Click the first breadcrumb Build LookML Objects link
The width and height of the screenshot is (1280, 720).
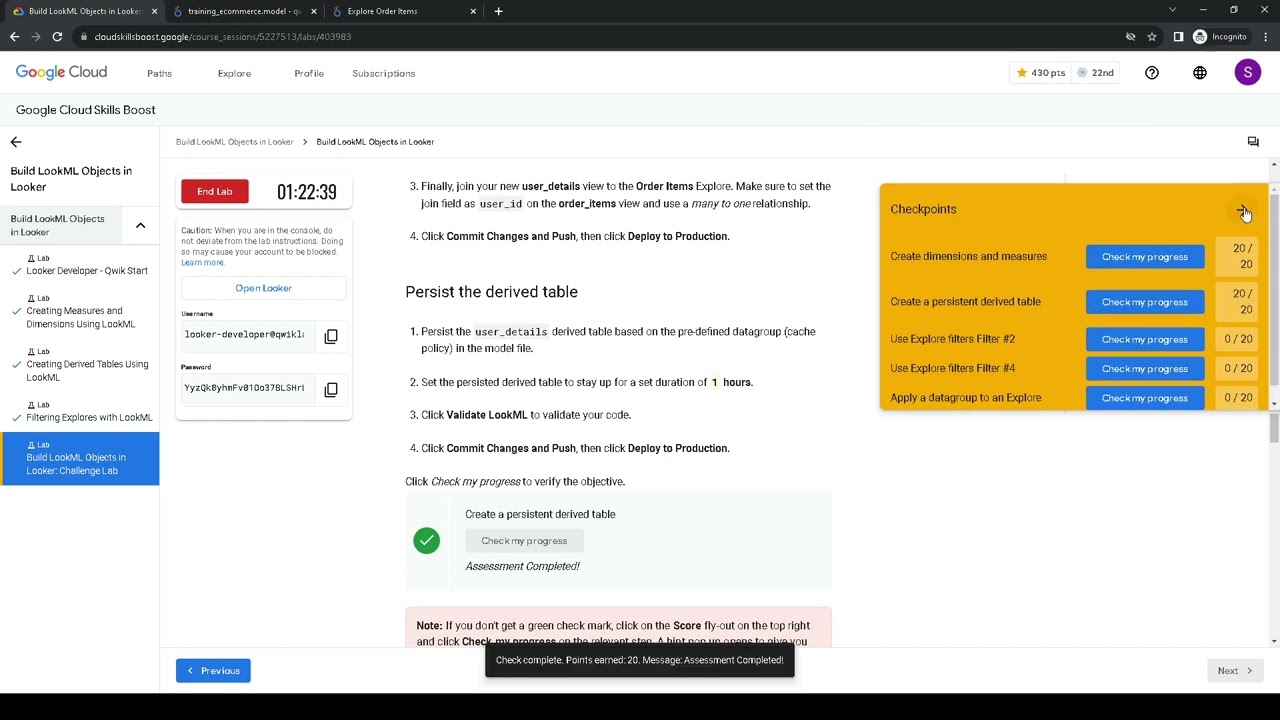pyautogui.click(x=234, y=142)
